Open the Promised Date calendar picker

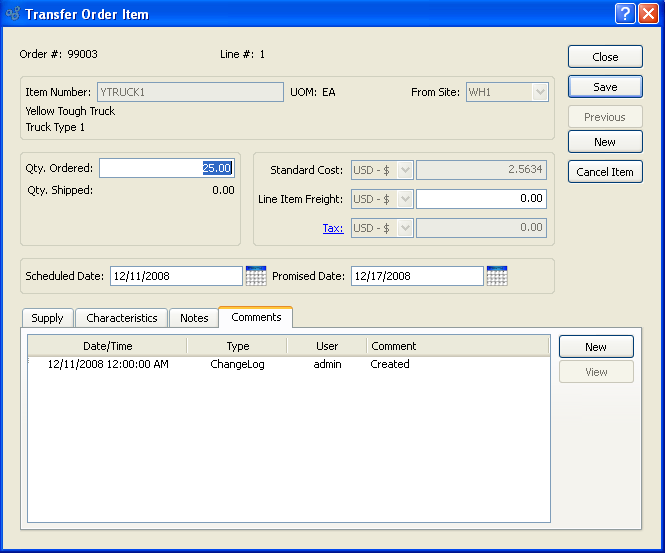[497, 275]
